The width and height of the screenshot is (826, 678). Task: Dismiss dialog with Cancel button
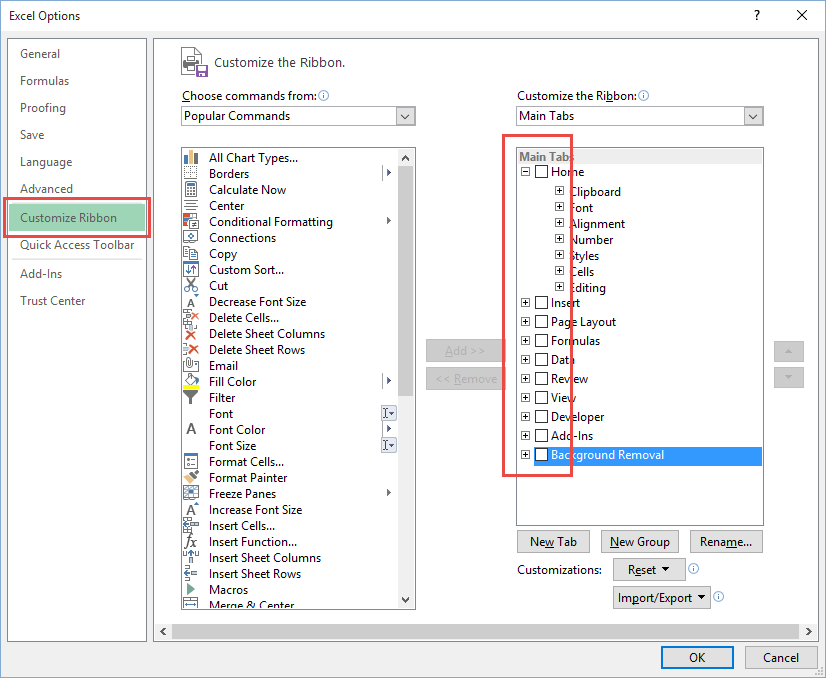[x=781, y=657]
